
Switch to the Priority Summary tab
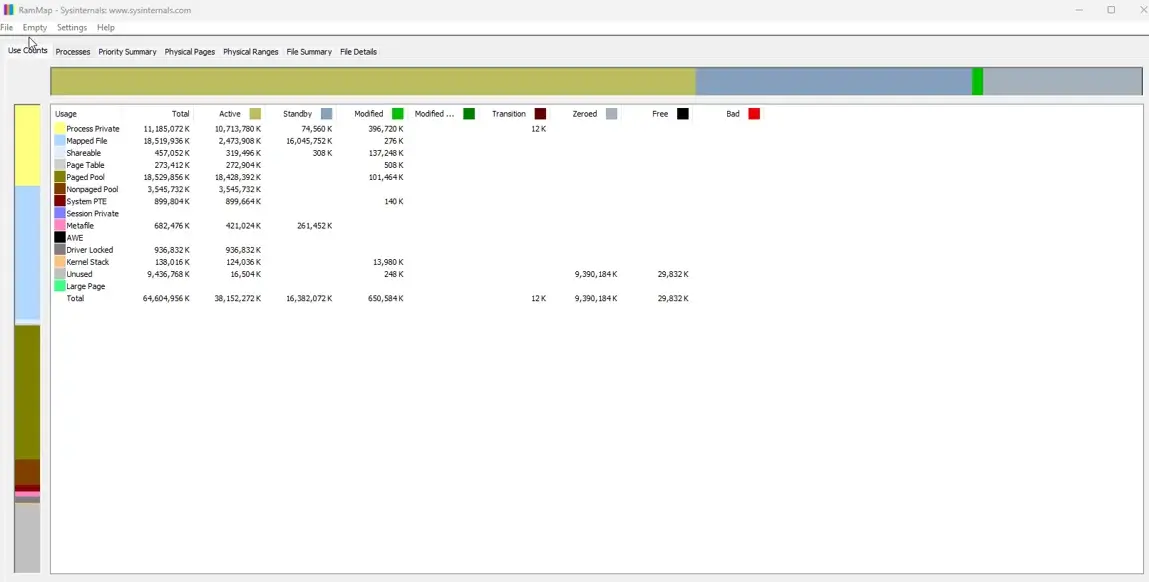pos(127,52)
